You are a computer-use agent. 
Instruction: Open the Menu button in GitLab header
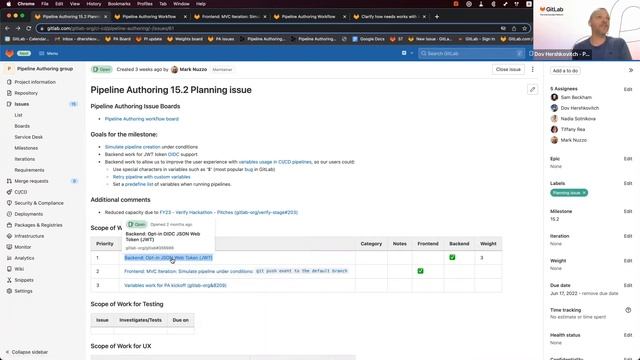click(x=49, y=53)
